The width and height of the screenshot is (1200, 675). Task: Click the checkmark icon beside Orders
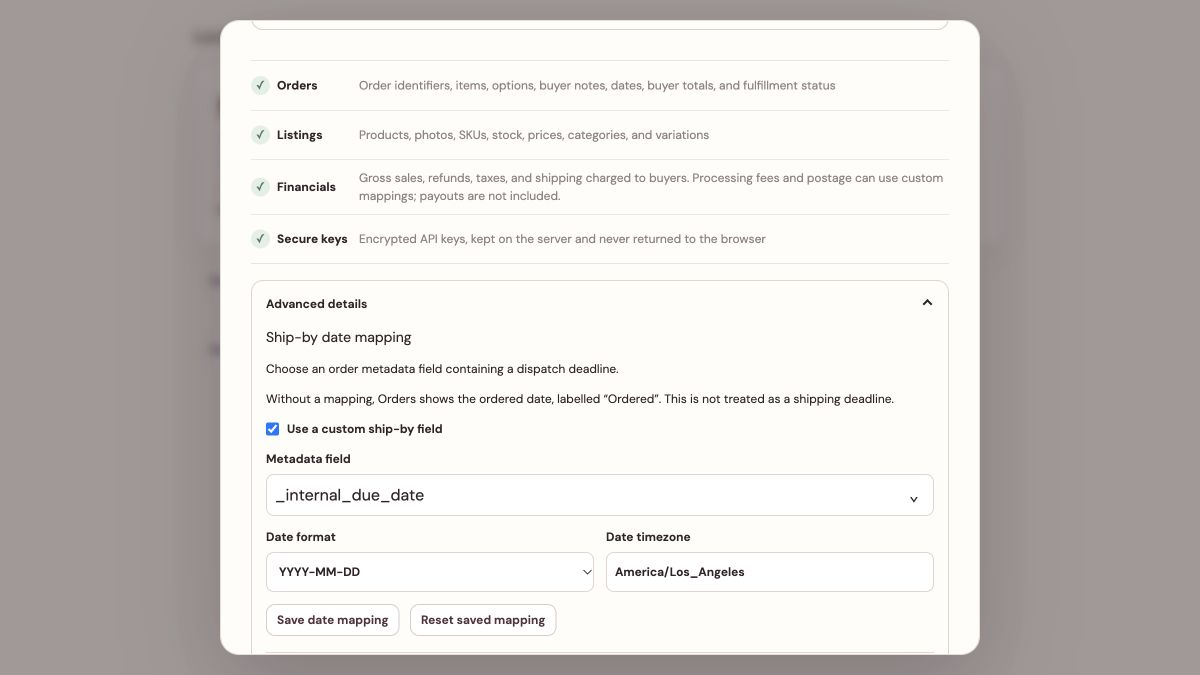coord(260,85)
